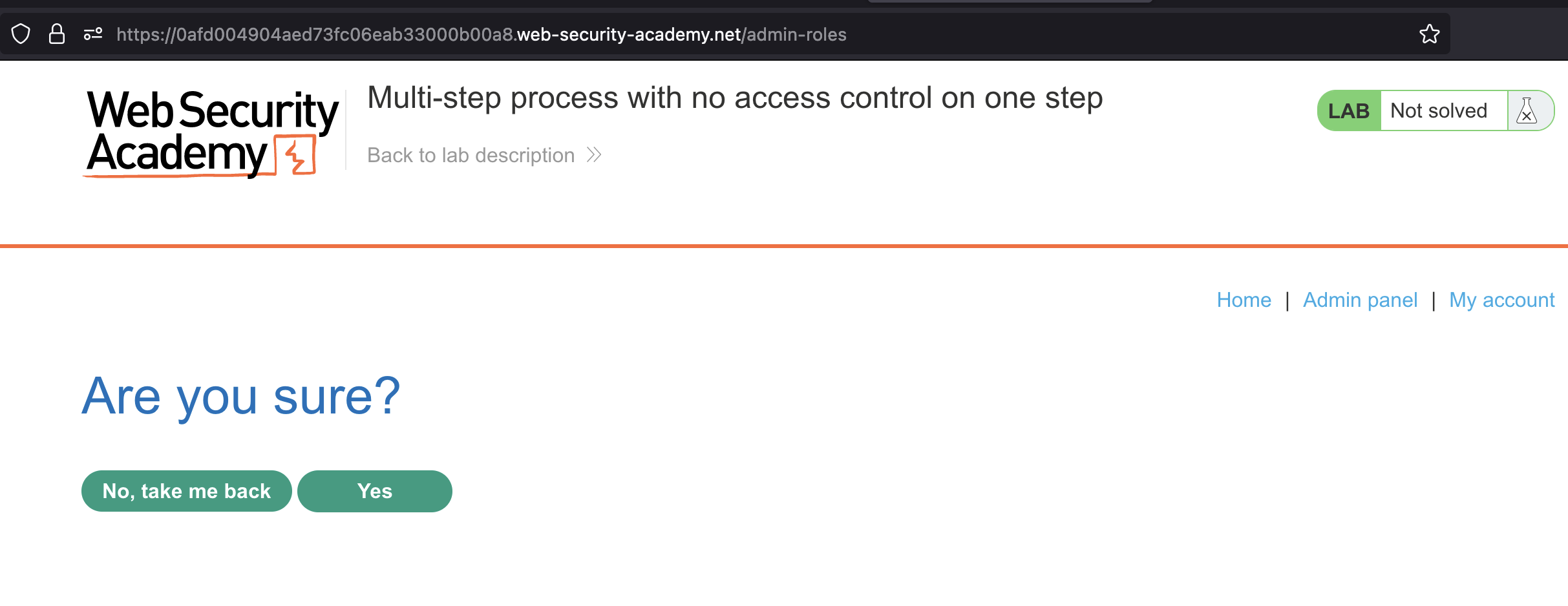
Task: Click the orange horizontal divider line
Action: (x=784, y=246)
